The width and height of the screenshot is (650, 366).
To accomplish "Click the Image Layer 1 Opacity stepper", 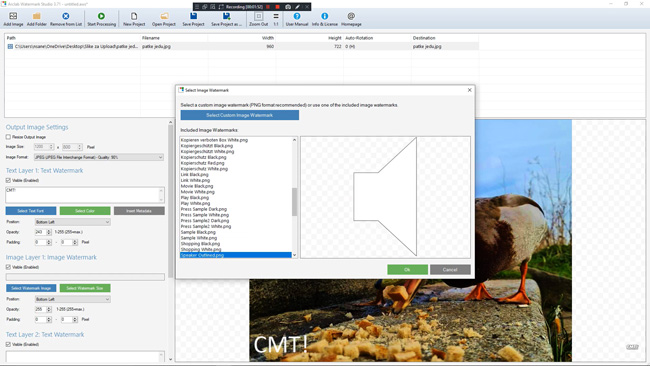I will click(49, 309).
